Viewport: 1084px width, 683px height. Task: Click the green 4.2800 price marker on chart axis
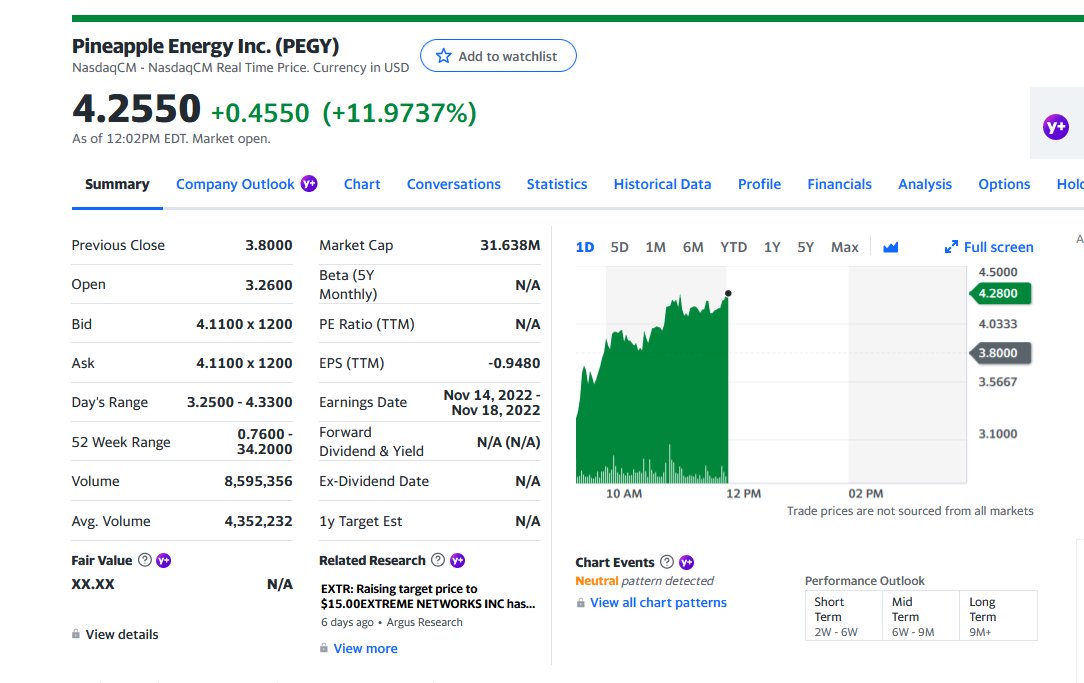pyautogui.click(x=1000, y=293)
